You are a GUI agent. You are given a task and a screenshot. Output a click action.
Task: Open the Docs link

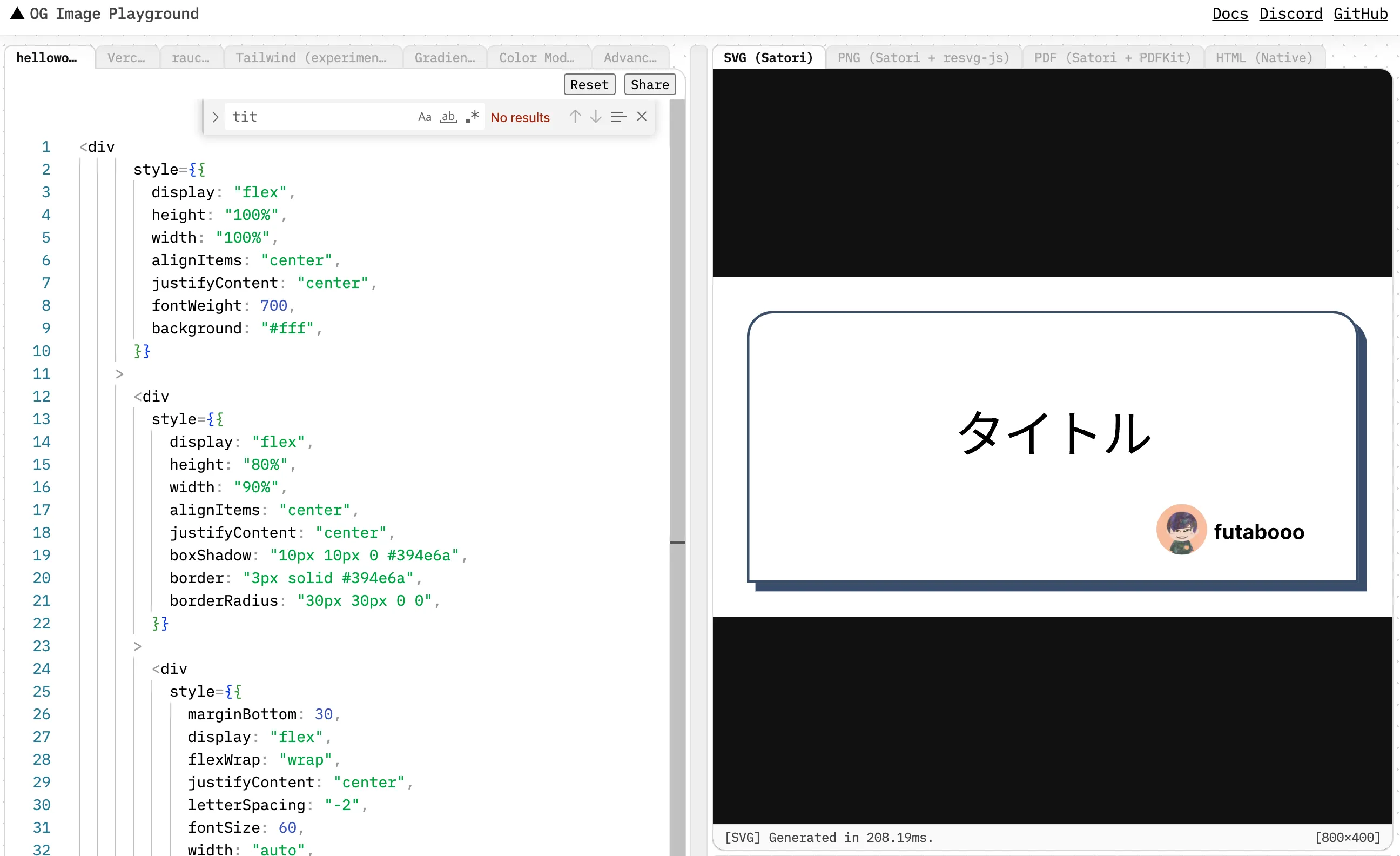1229,14
